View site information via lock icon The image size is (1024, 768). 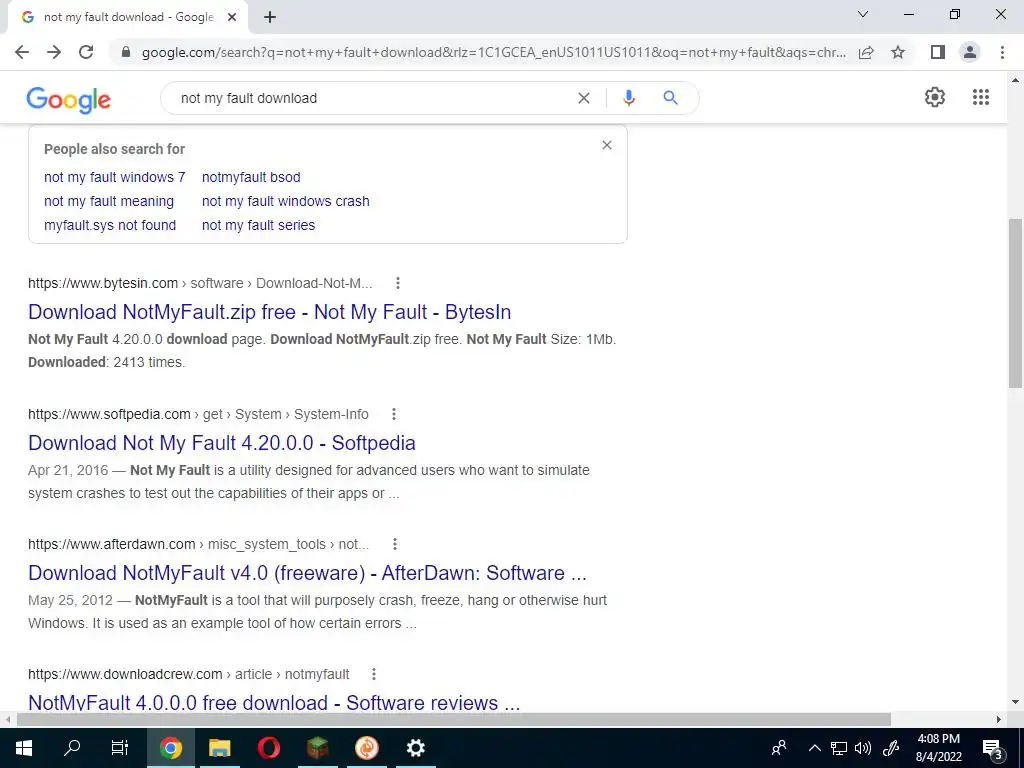click(126, 52)
